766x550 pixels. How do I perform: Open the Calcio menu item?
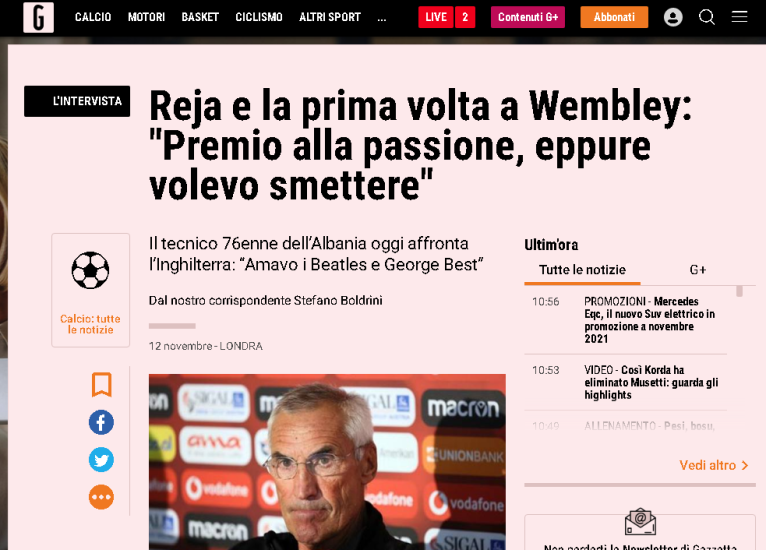click(x=93, y=17)
